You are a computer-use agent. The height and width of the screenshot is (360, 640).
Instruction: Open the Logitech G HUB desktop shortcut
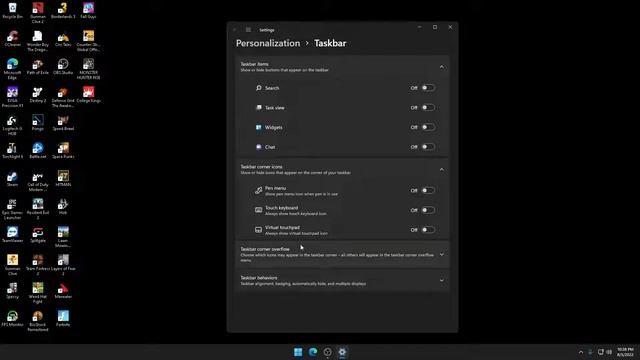click(x=12, y=124)
